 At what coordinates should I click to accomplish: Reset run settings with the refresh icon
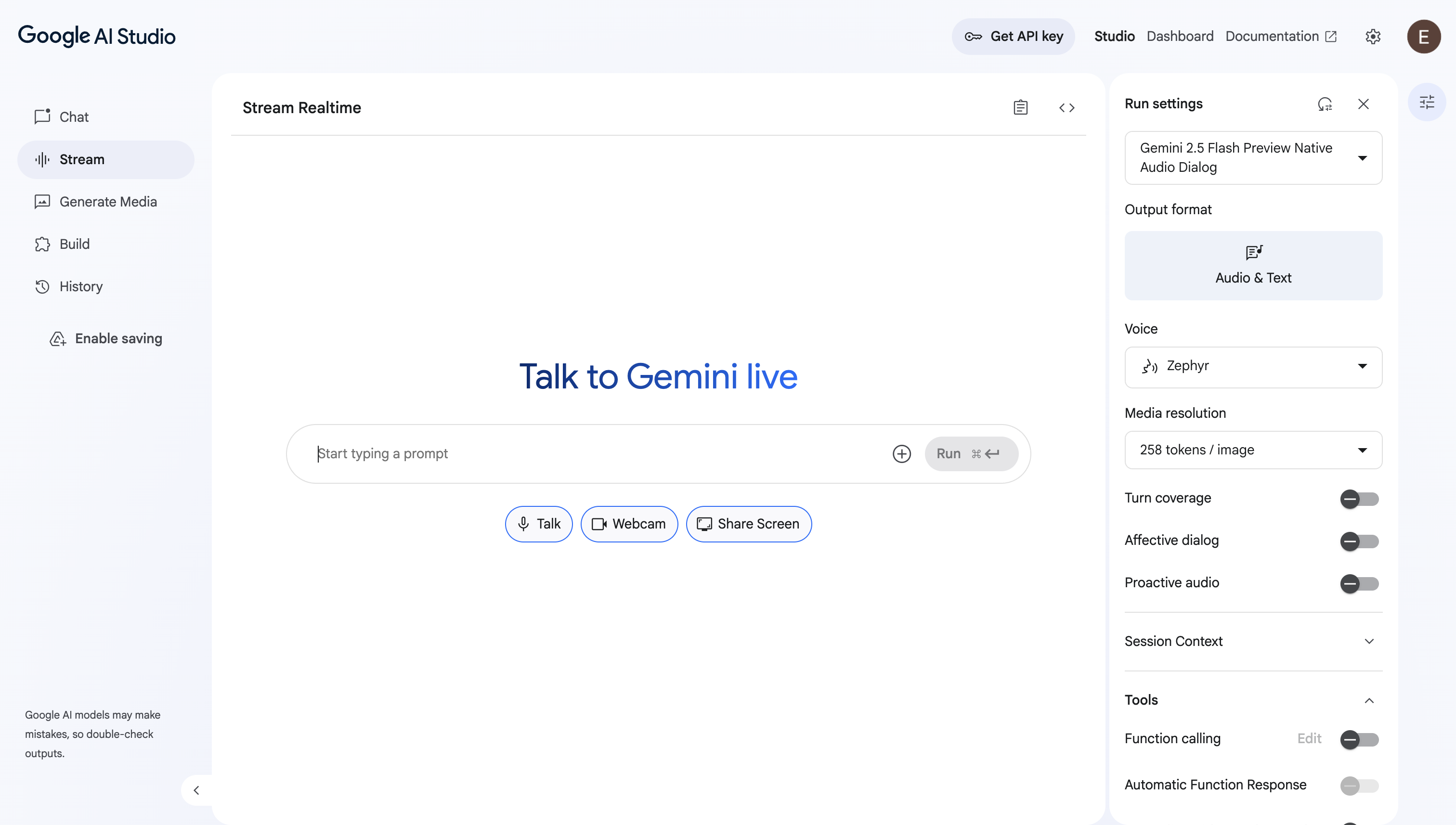(1325, 104)
